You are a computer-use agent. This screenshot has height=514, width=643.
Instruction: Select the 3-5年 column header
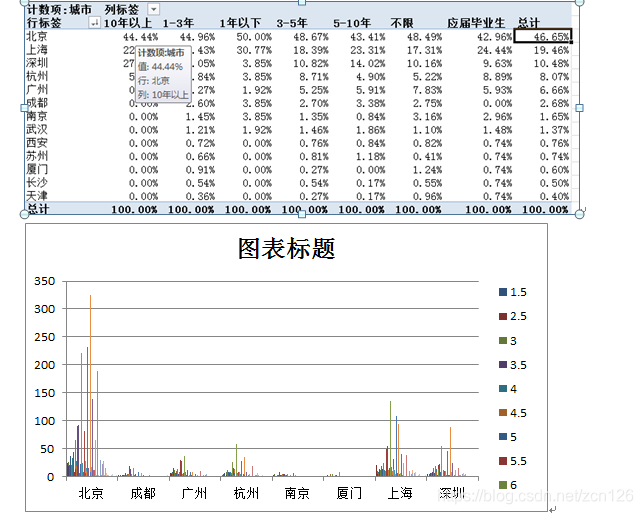click(292, 23)
